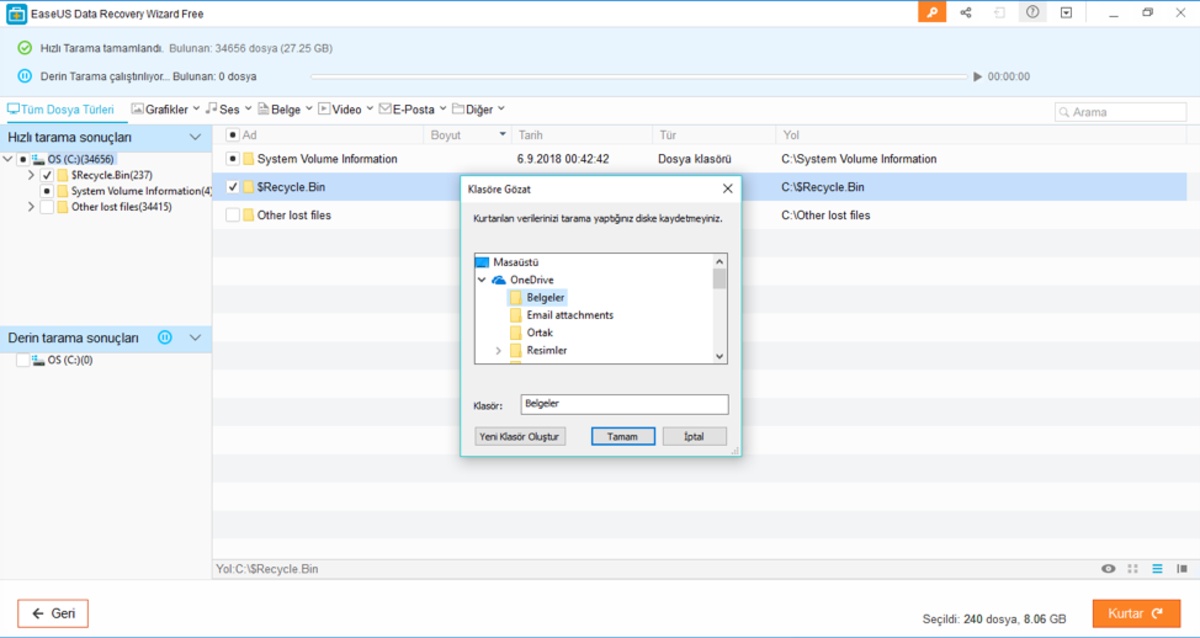Click the orange key activation icon

[x=932, y=12]
